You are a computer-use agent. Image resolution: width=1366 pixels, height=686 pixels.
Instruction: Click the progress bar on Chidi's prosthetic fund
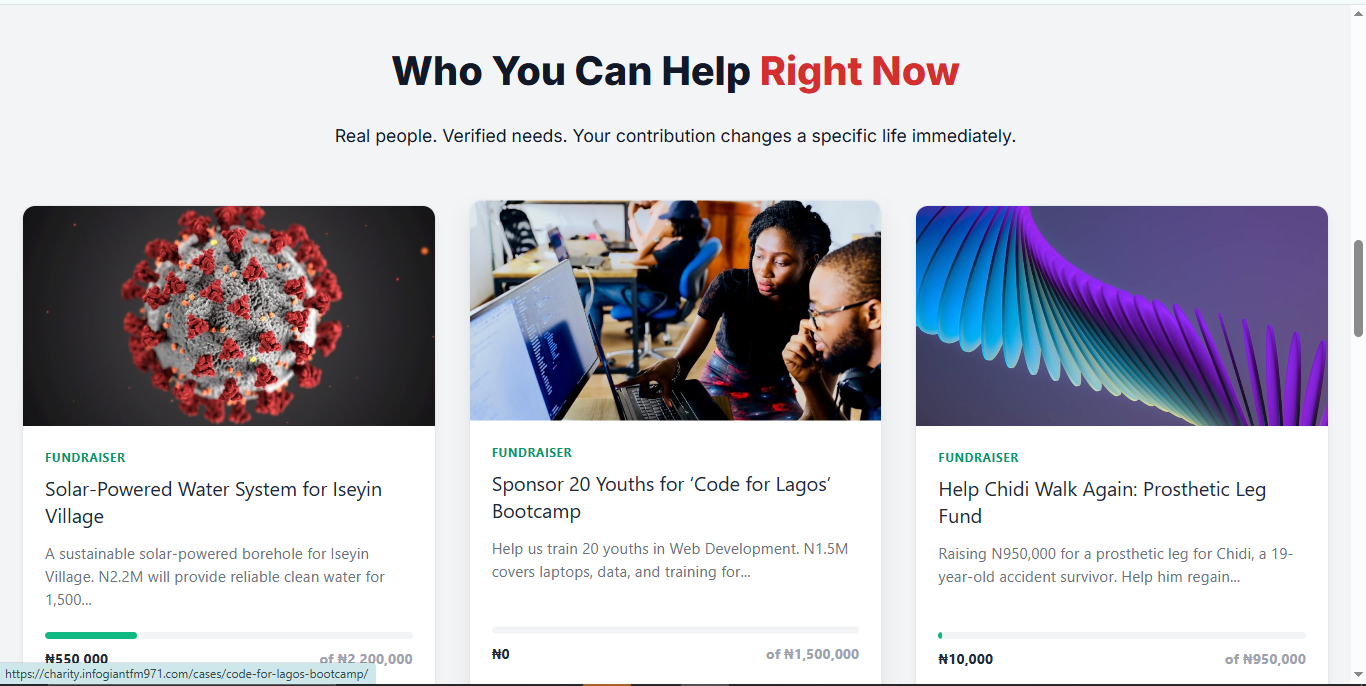(x=1121, y=635)
